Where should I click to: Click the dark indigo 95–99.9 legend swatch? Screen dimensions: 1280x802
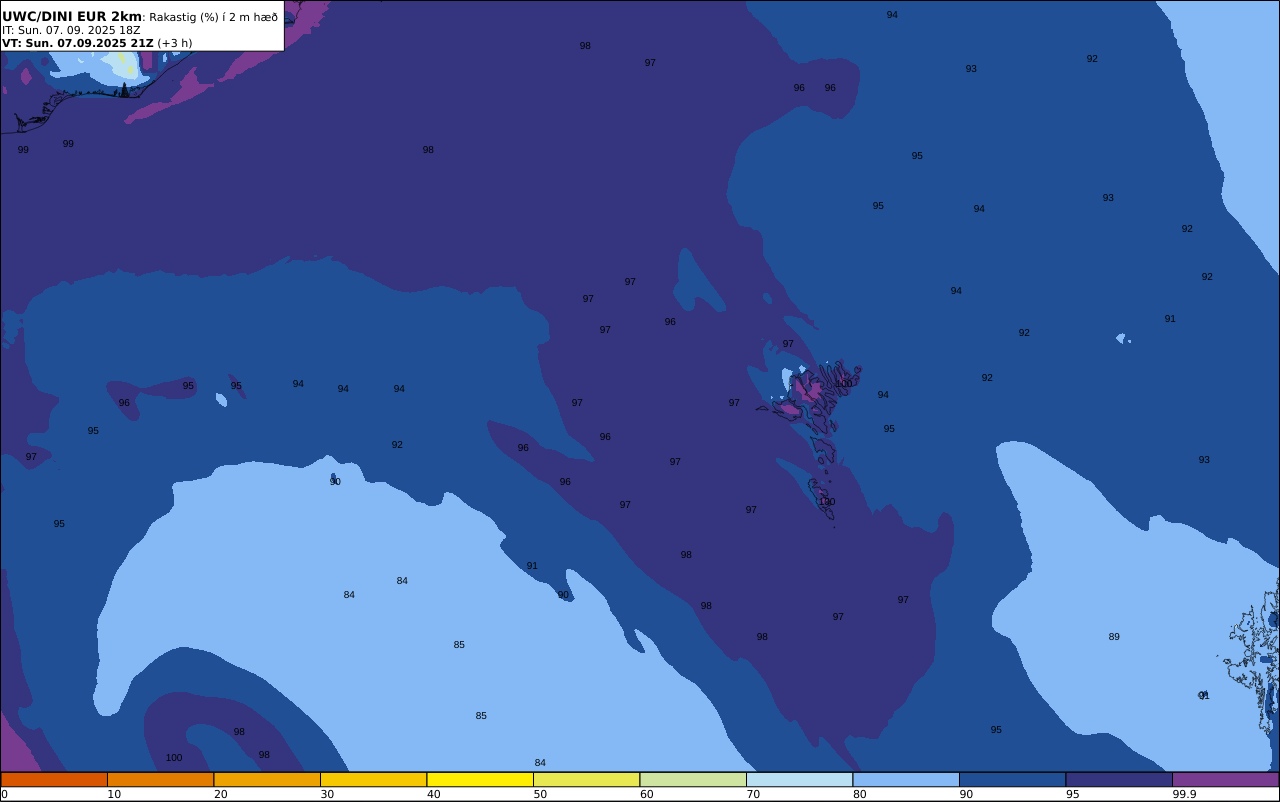1119,779
